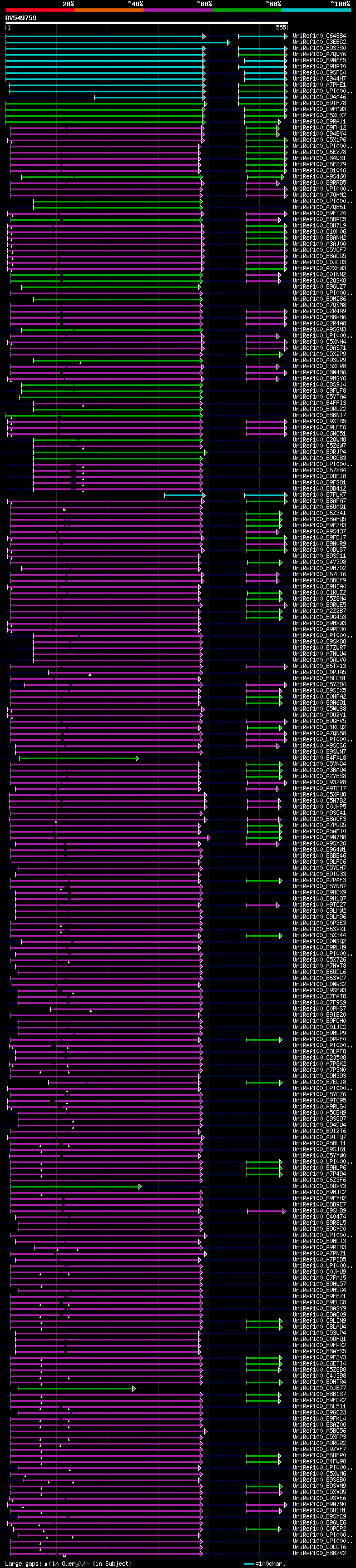Select UniRef100_A3AJ00 label
This screenshot has width=356, height=1568.
[319, 244]
